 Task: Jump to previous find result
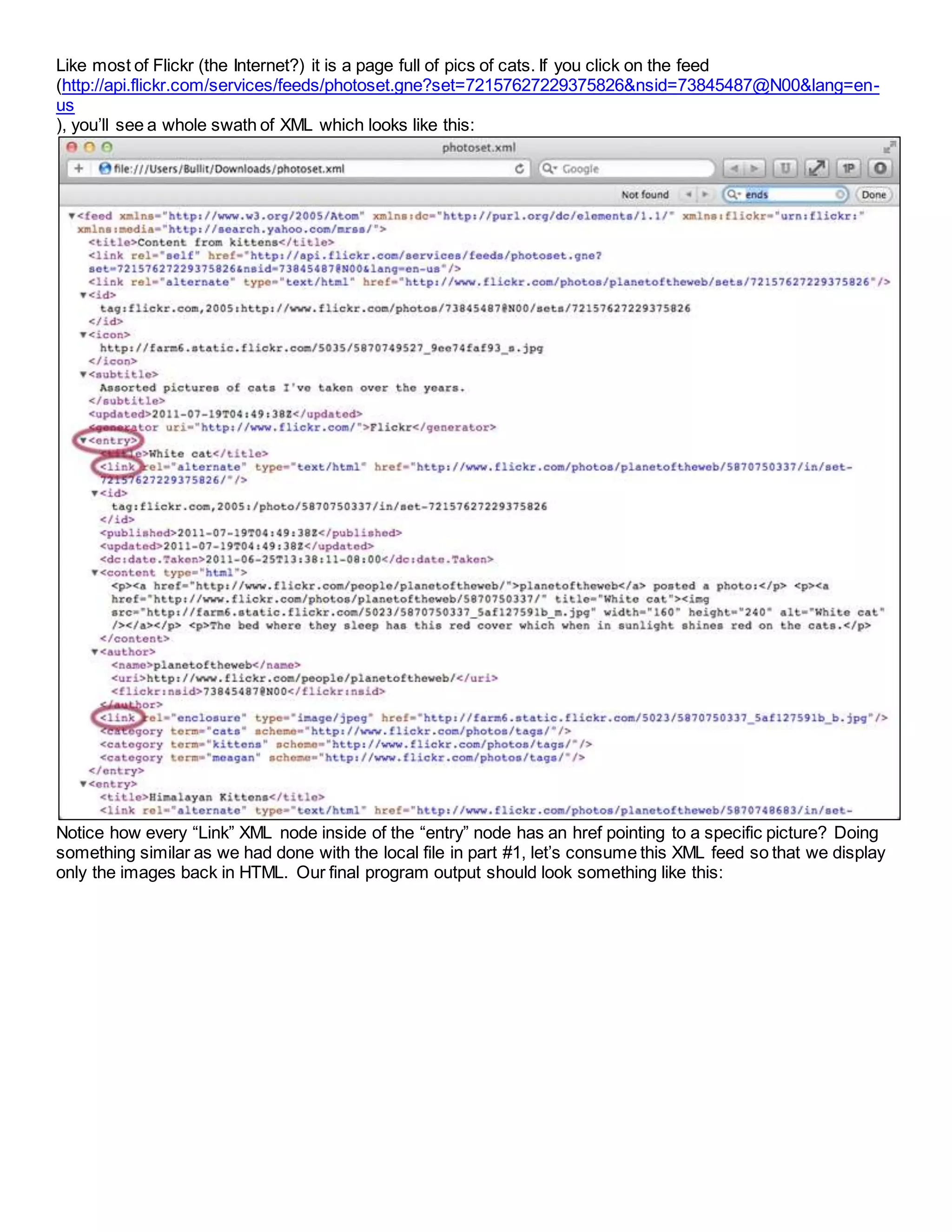coord(688,195)
